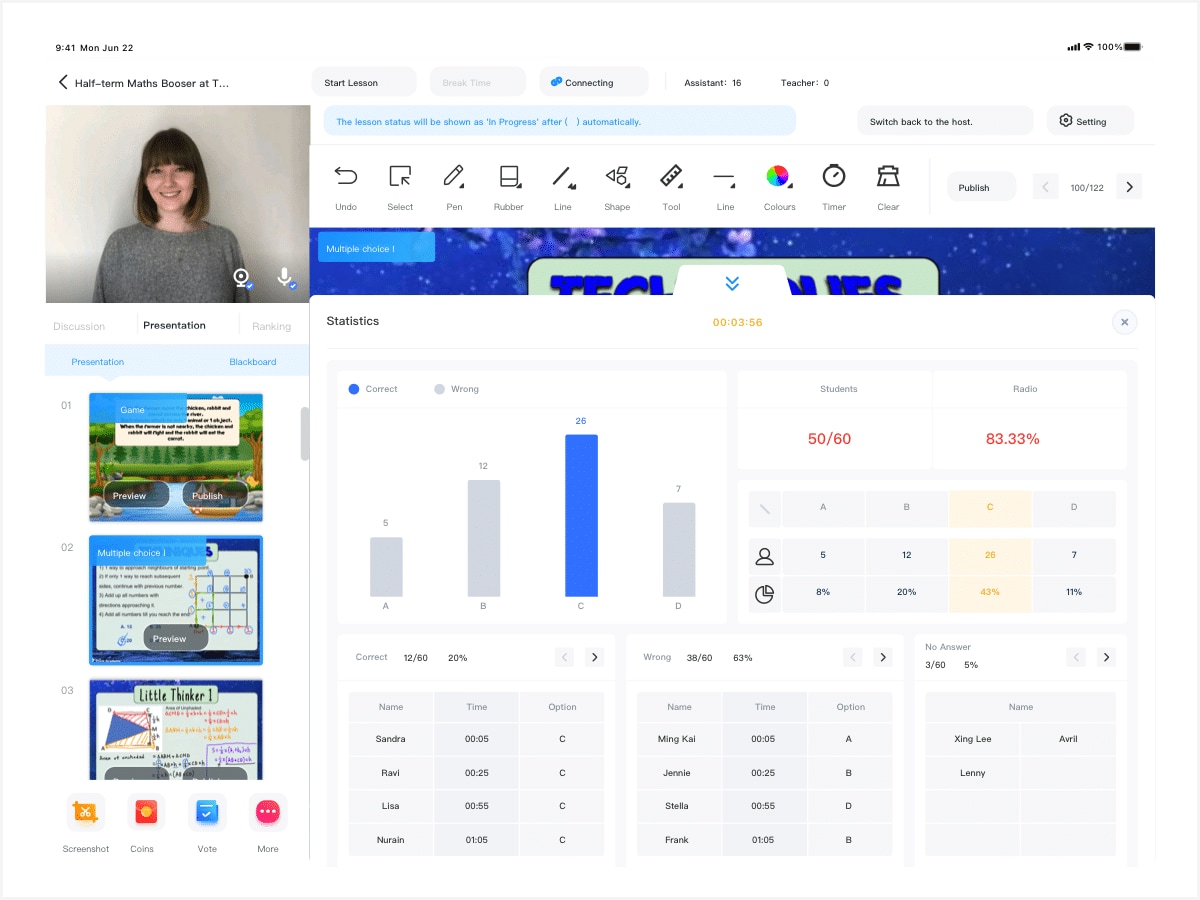This screenshot has height=900, width=1200.
Task: Toggle the Correct legend in chart
Action: click(x=354, y=389)
